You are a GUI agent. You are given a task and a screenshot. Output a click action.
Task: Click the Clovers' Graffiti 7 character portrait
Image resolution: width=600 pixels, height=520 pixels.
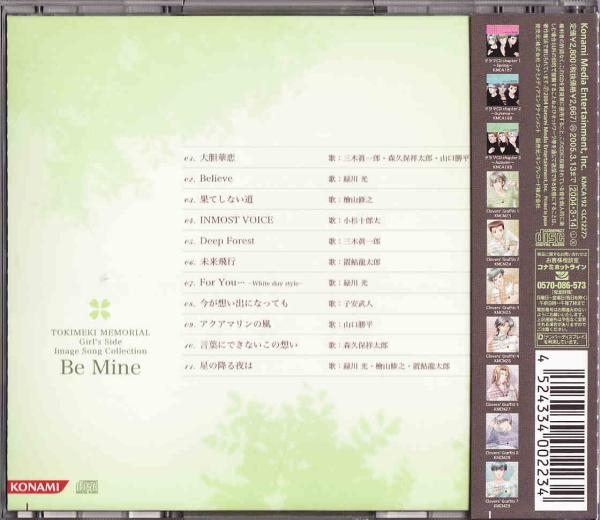pyautogui.click(x=502, y=478)
